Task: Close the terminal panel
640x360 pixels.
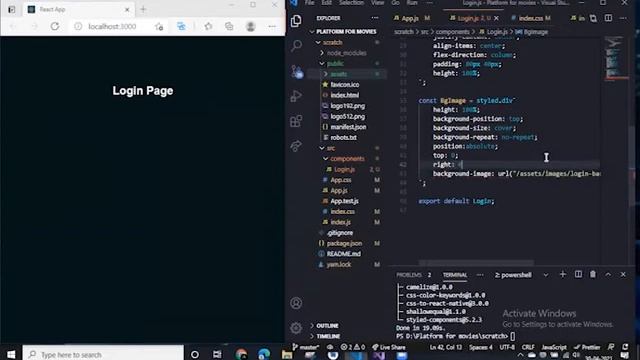Action: tap(623, 275)
